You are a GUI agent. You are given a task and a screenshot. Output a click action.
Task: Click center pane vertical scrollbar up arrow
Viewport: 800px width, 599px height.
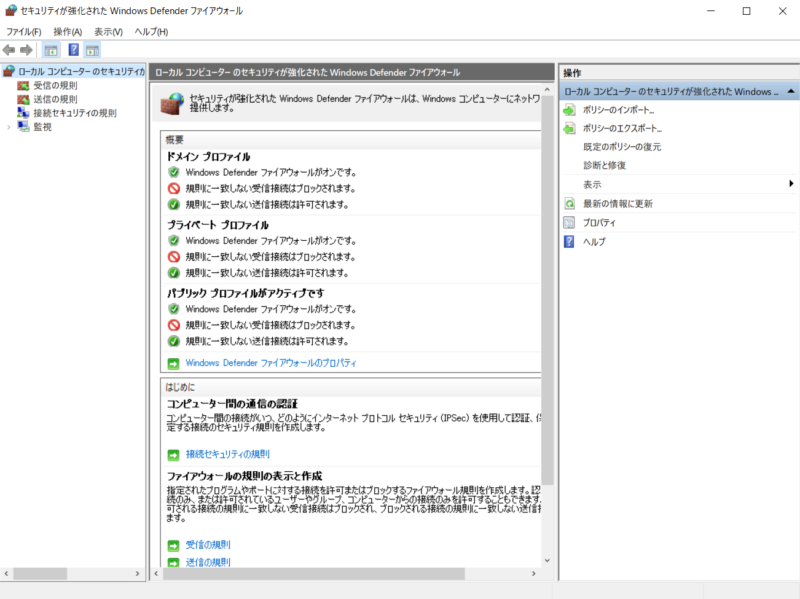[547, 90]
